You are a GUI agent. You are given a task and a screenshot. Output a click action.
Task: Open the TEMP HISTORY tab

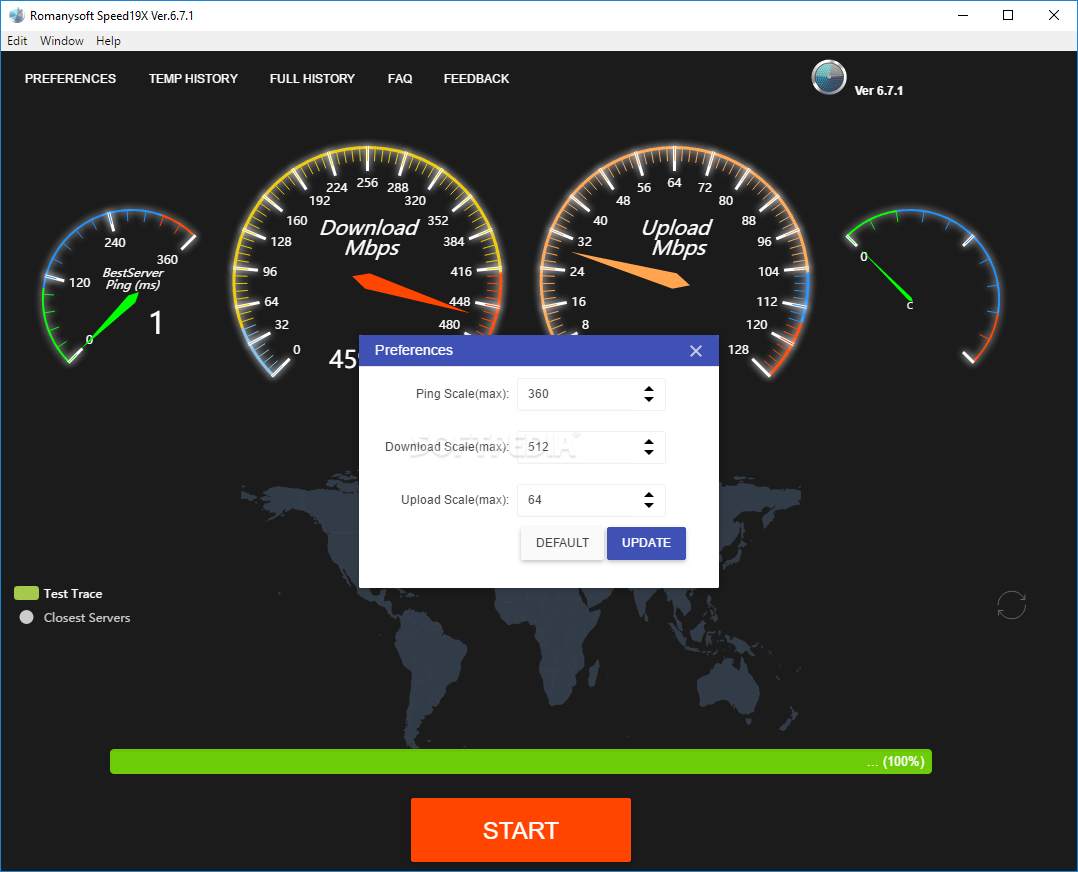[x=193, y=78]
